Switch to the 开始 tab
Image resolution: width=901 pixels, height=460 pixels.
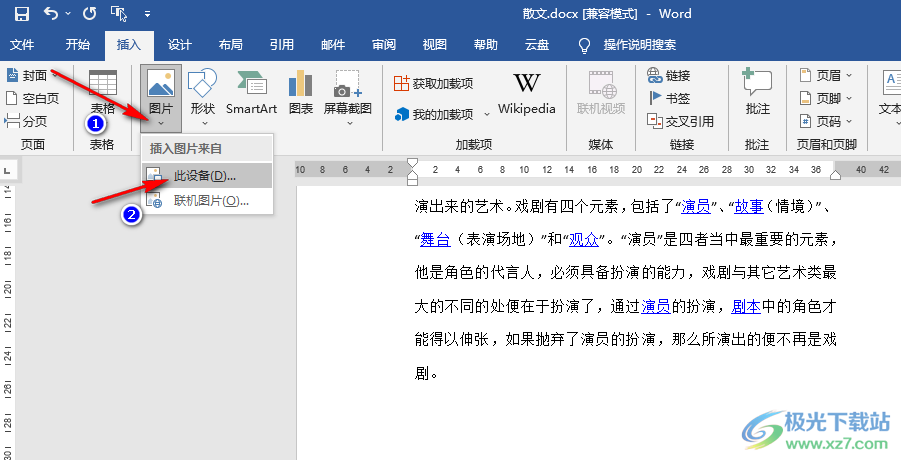pos(78,45)
